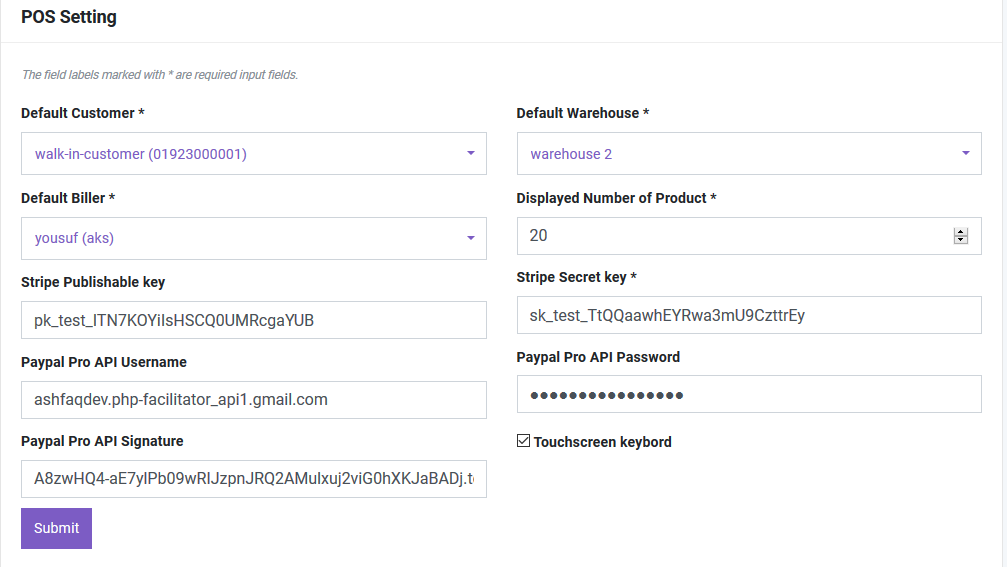The height and width of the screenshot is (567, 1007).
Task: Increase Displayed Number of Product with up arrow
Action: point(961,232)
